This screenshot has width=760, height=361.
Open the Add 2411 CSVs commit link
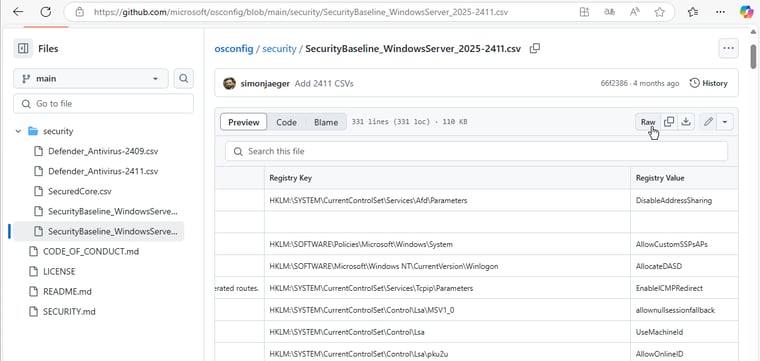coord(324,83)
